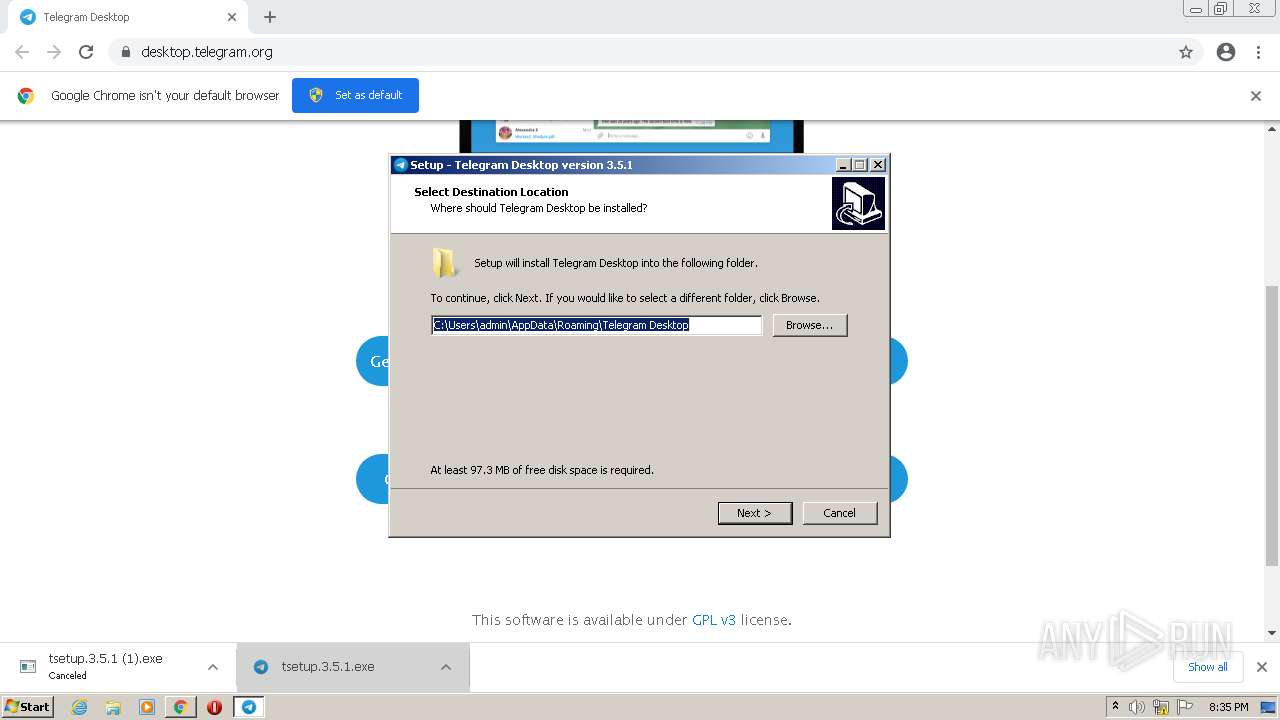
Task: Click the Chrome icon in notification bar
Action: [x=26, y=96]
